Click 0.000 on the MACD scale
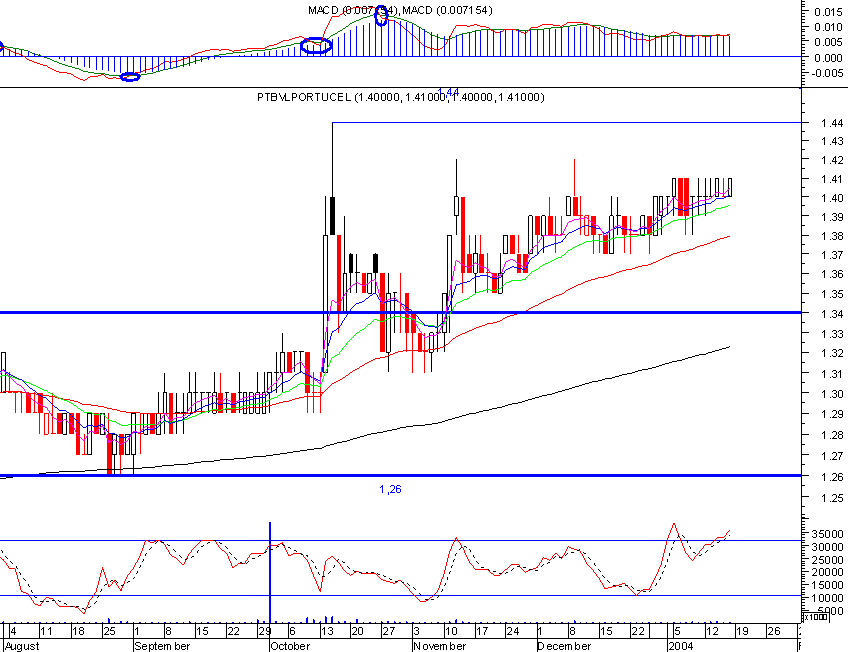Viewport: 848px width, 652px height. point(828,58)
